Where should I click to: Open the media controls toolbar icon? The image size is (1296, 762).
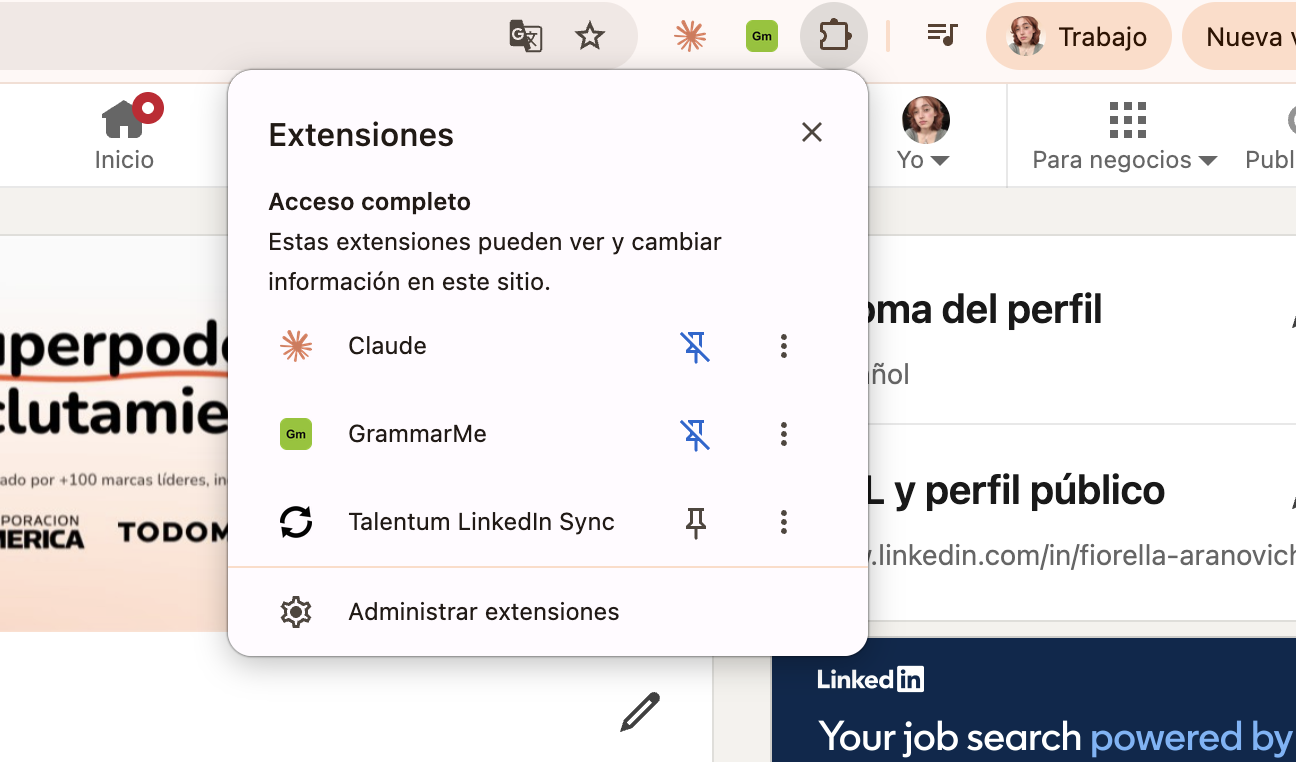(x=942, y=36)
